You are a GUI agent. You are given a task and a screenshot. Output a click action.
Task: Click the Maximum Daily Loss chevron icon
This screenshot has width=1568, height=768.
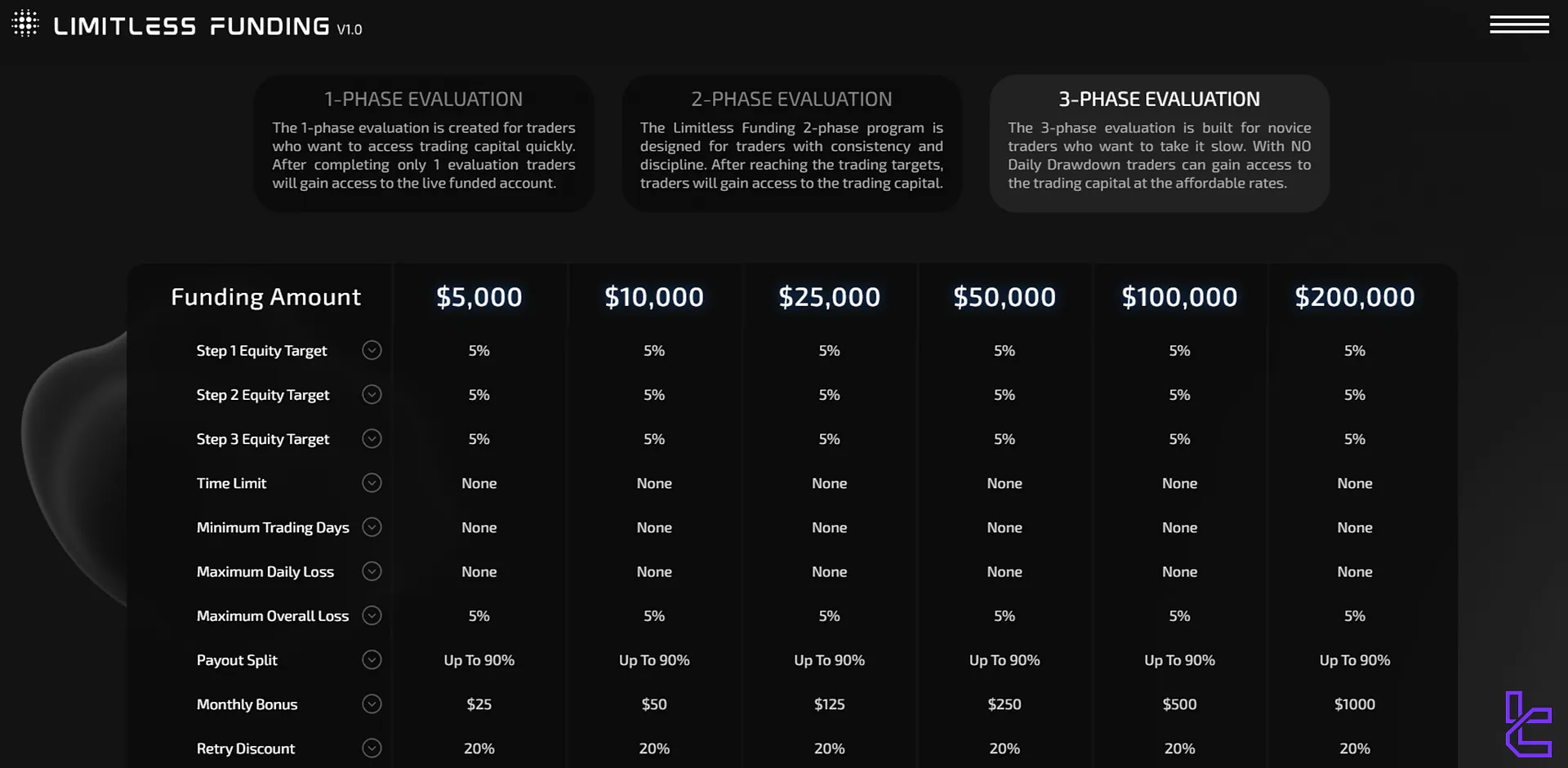(x=372, y=571)
